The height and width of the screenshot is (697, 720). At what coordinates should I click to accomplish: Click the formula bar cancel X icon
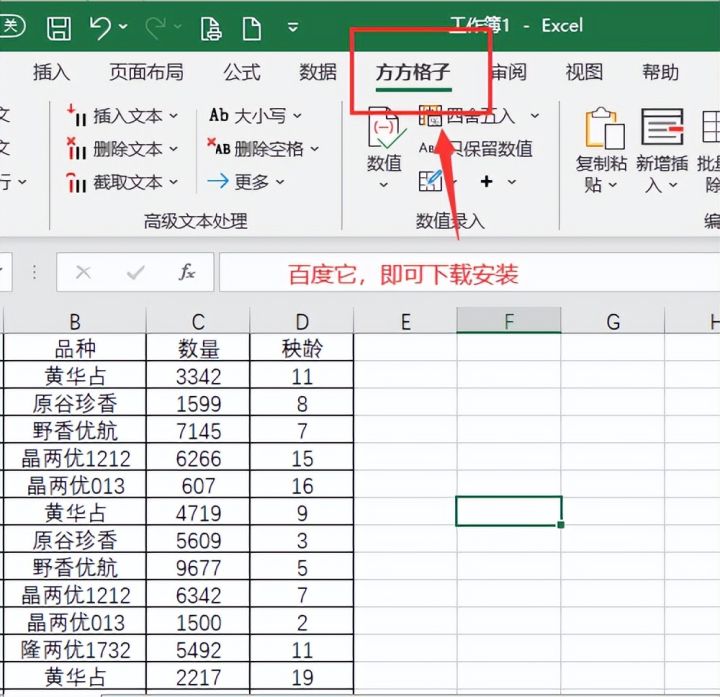tap(83, 272)
